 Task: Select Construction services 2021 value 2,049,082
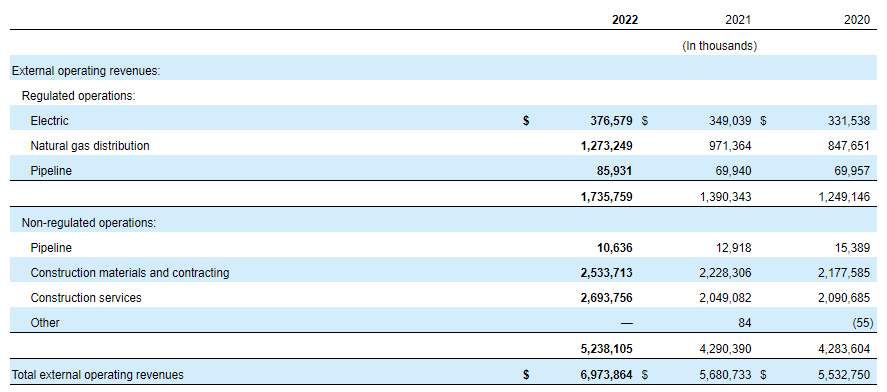click(x=725, y=298)
